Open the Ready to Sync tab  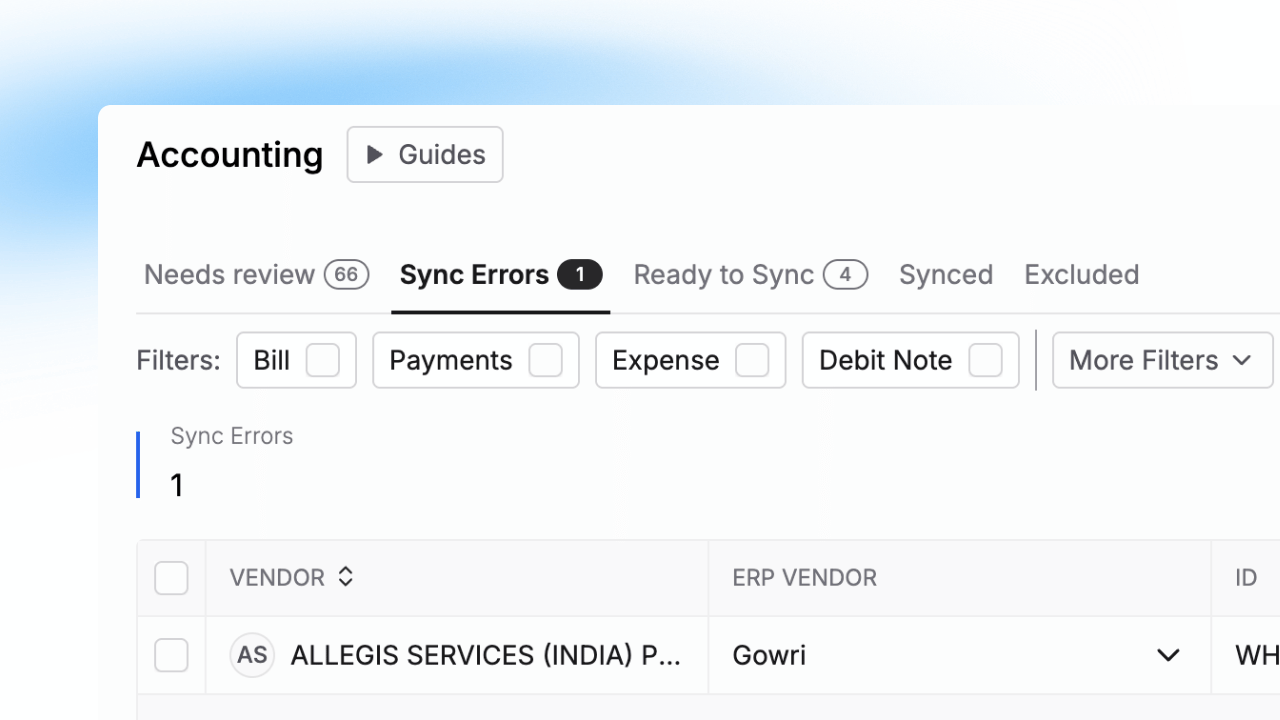click(750, 274)
